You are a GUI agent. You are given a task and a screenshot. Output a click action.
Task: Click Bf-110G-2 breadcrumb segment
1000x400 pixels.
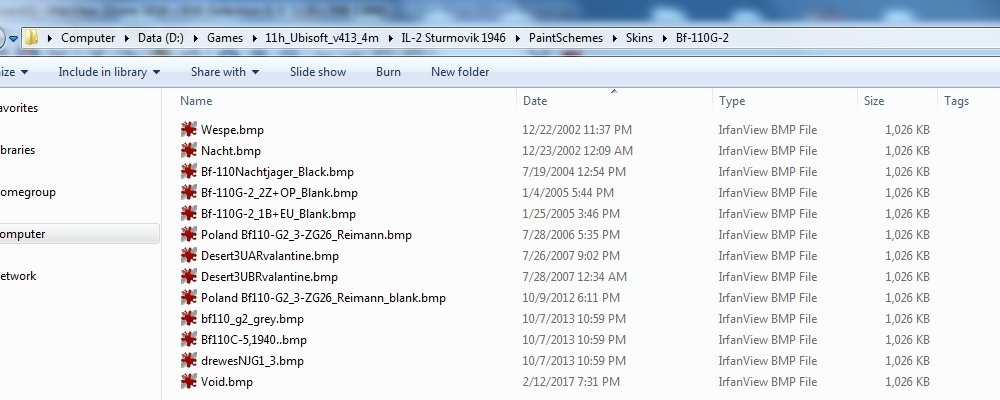click(702, 38)
